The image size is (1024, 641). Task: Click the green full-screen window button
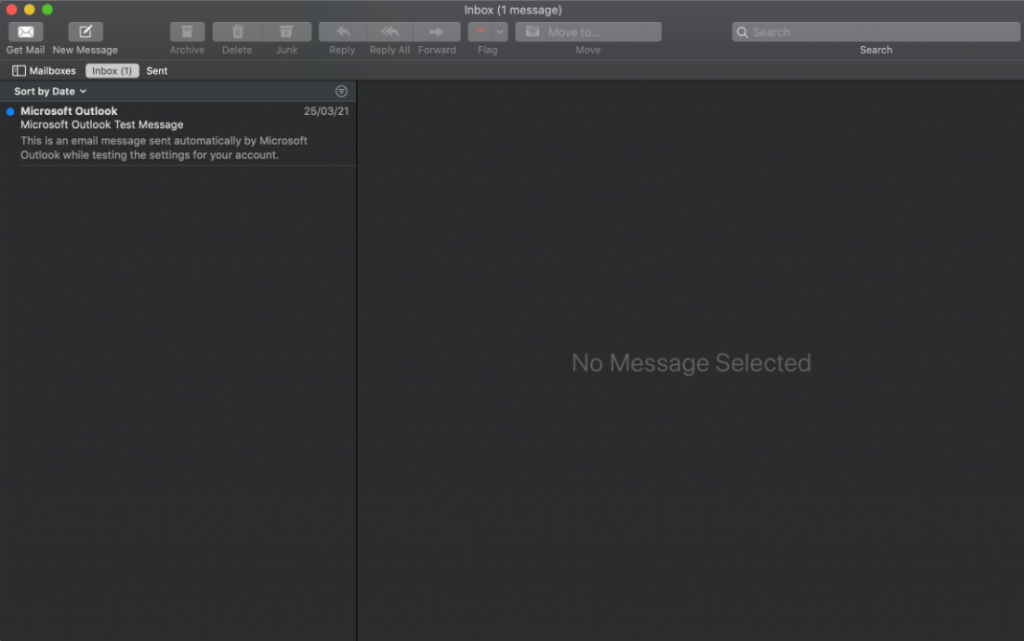click(47, 9)
